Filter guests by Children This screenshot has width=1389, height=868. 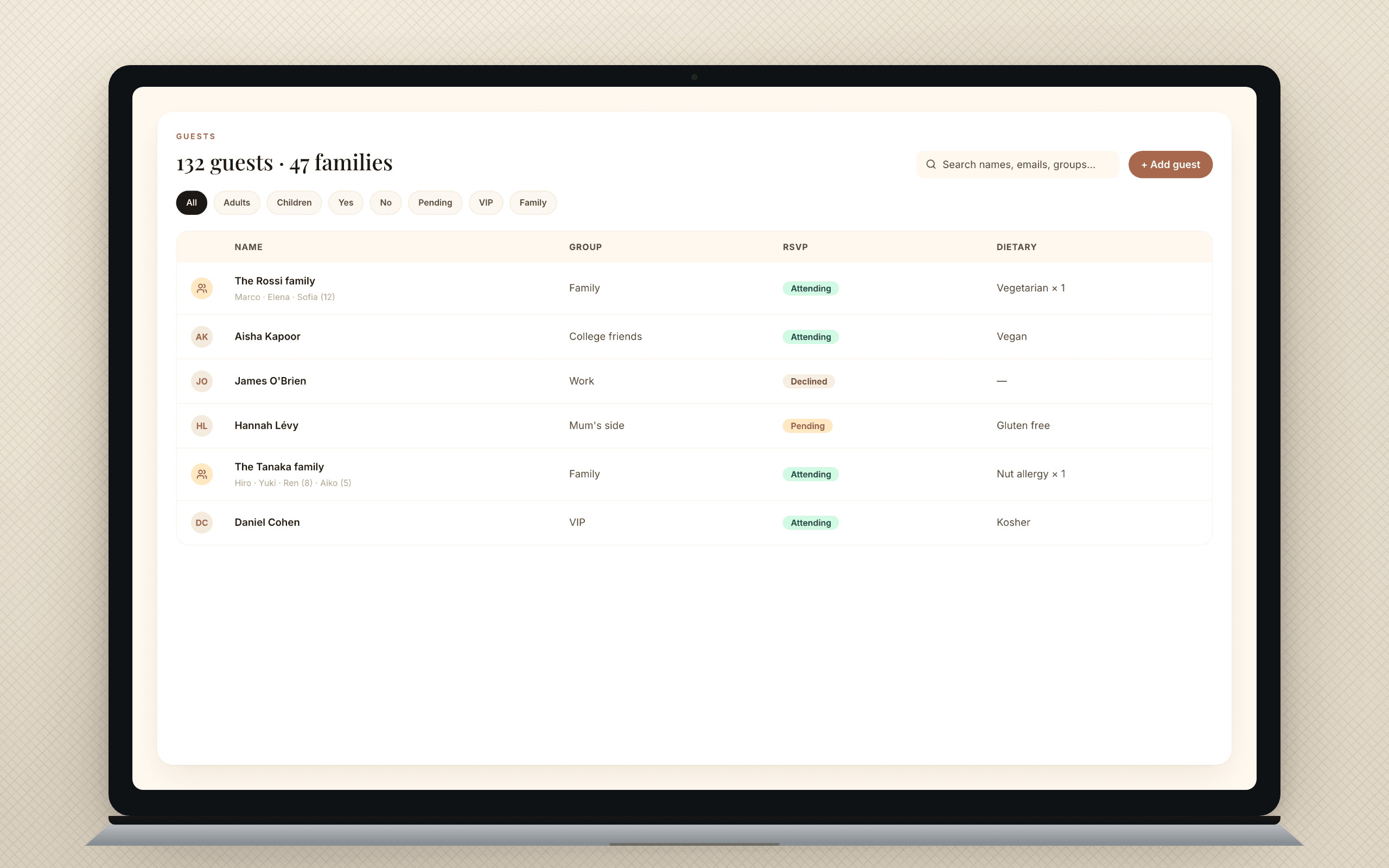(294, 203)
